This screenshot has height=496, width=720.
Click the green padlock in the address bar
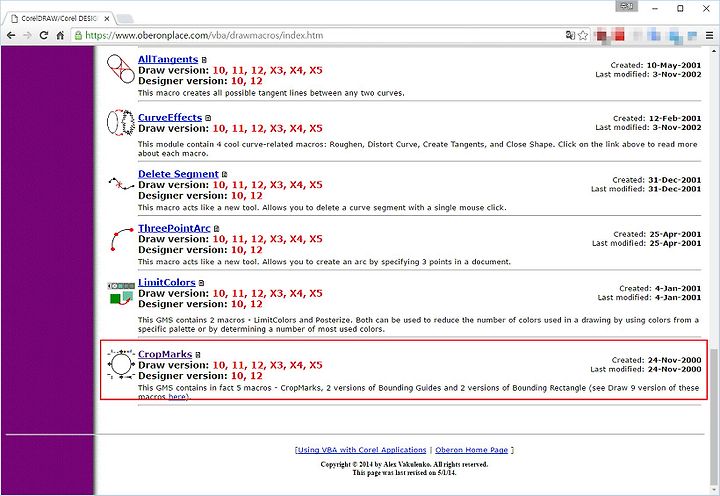pyautogui.click(x=78, y=35)
